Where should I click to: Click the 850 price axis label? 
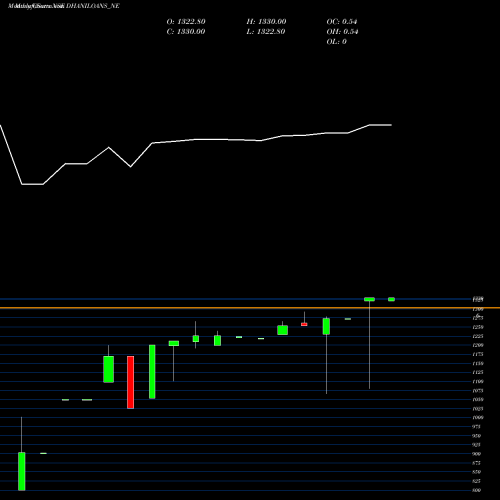[x=477, y=472]
